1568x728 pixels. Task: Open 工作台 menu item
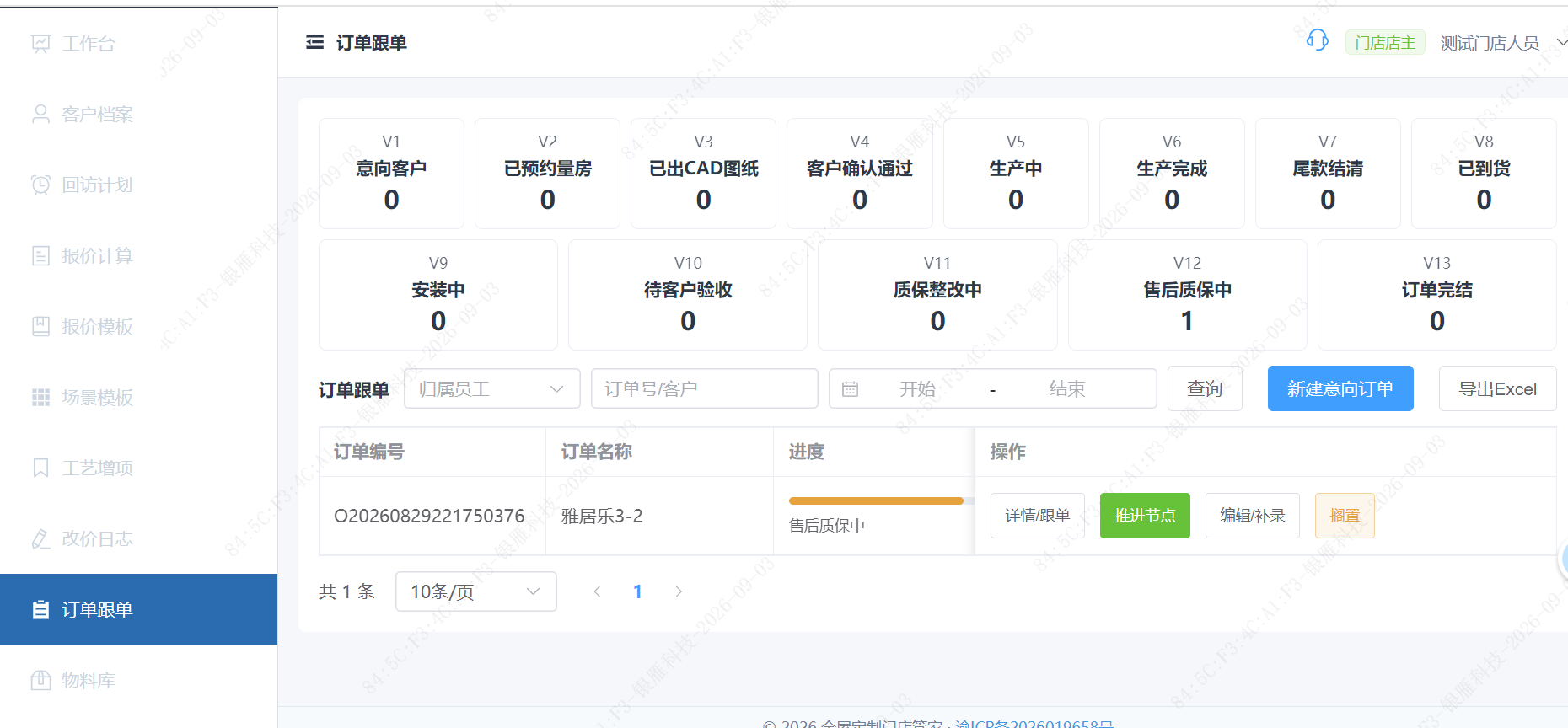point(139,43)
